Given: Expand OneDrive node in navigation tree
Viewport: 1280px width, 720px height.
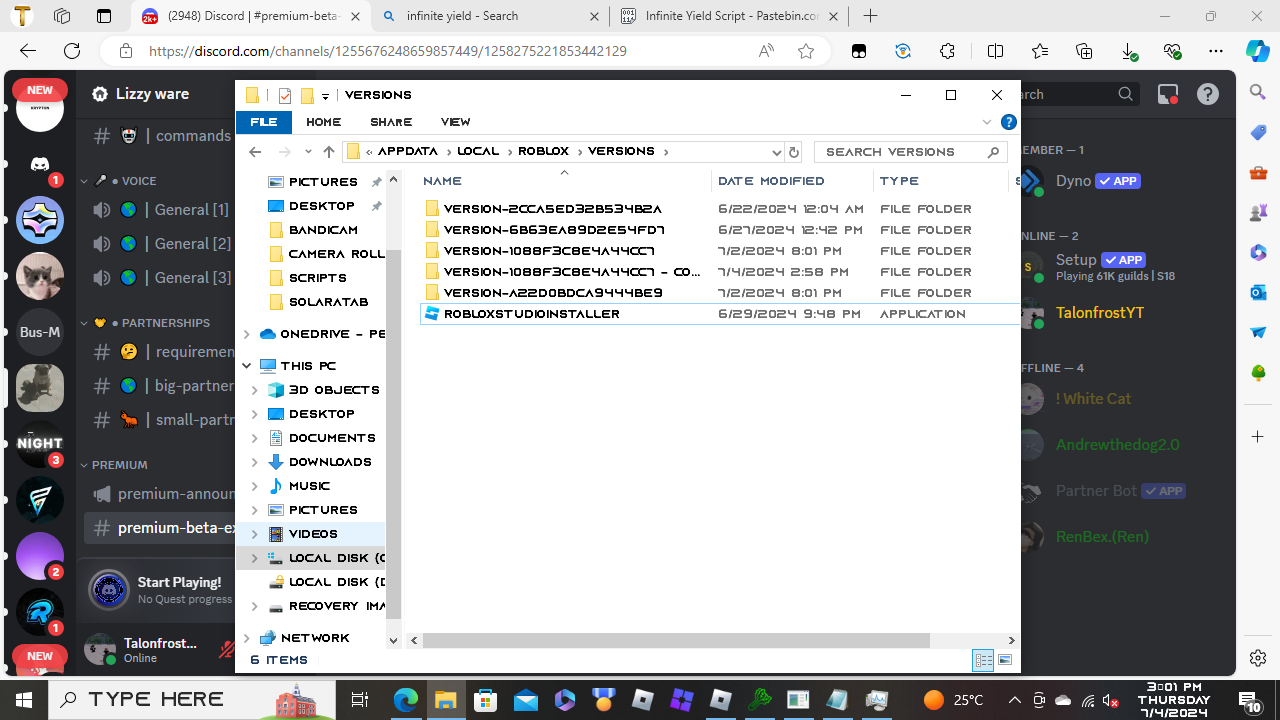Looking at the screenshot, I should point(247,334).
